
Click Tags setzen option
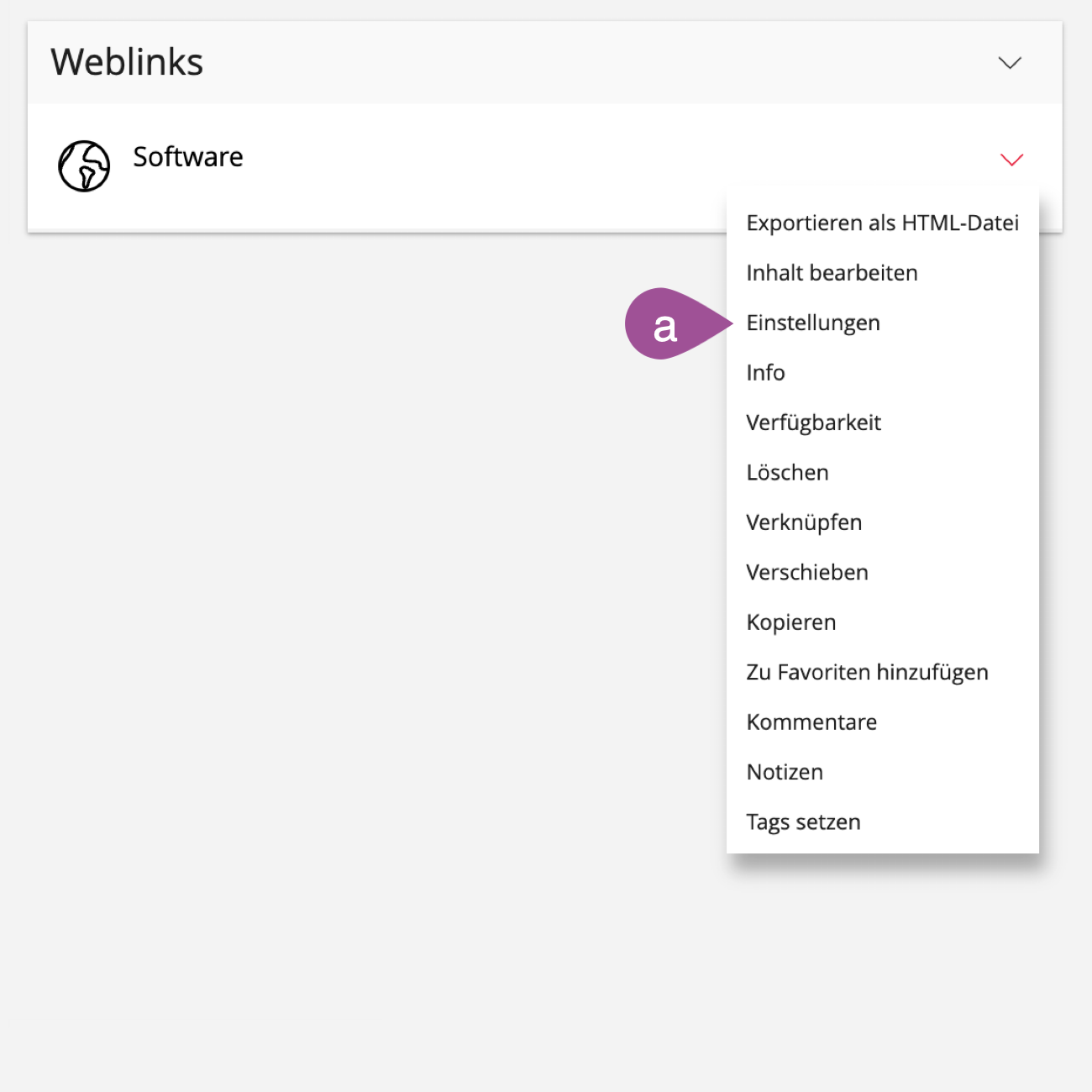coord(803,822)
